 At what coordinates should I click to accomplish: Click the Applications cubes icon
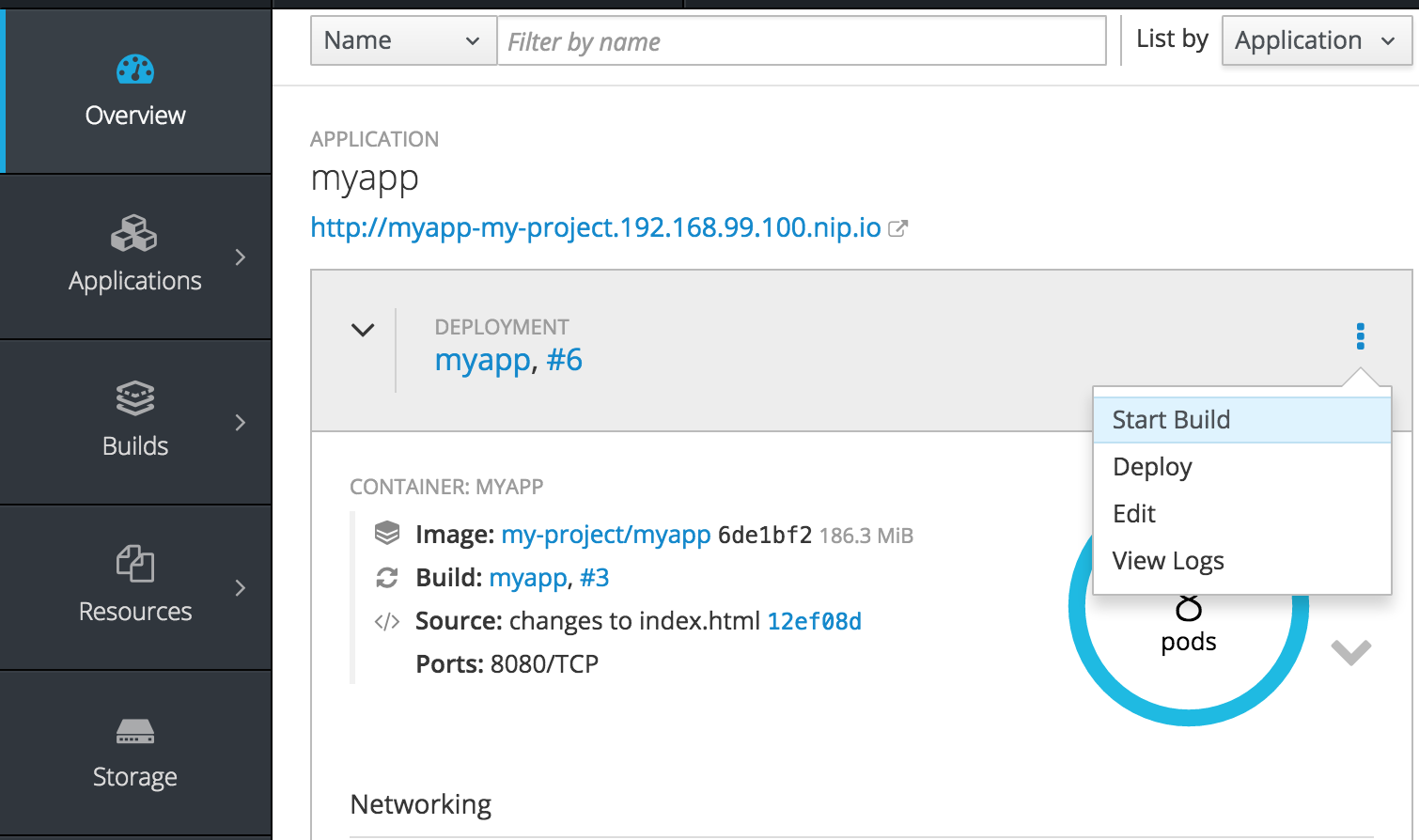pos(134,233)
